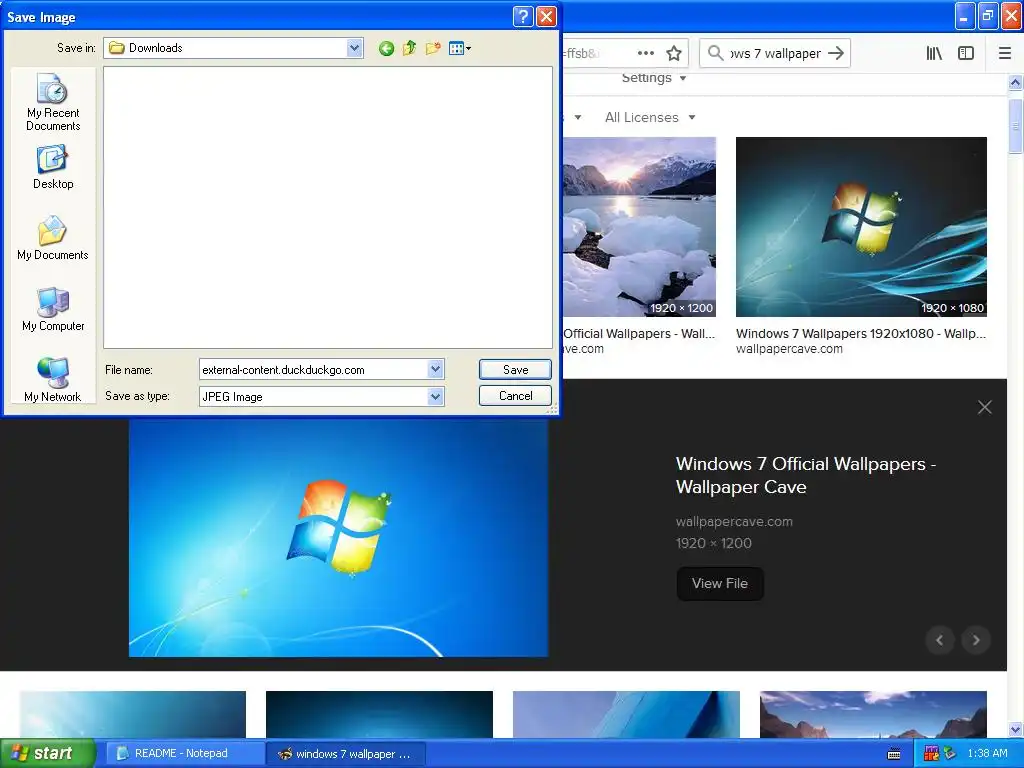Click wallpapercave.com in the detail panel
This screenshot has width=1024, height=768.
tap(734, 522)
